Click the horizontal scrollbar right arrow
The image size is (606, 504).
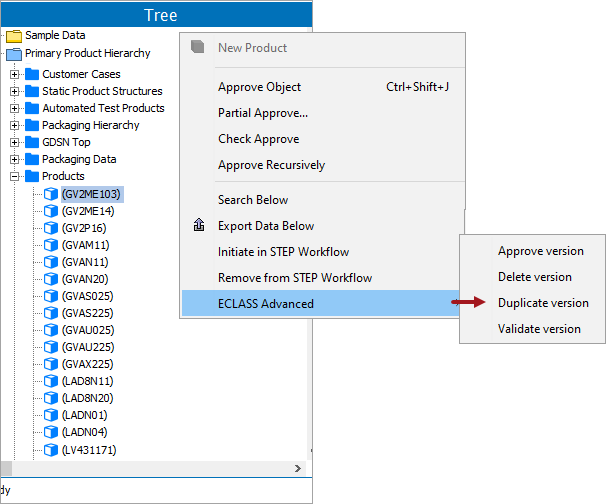pos(298,468)
